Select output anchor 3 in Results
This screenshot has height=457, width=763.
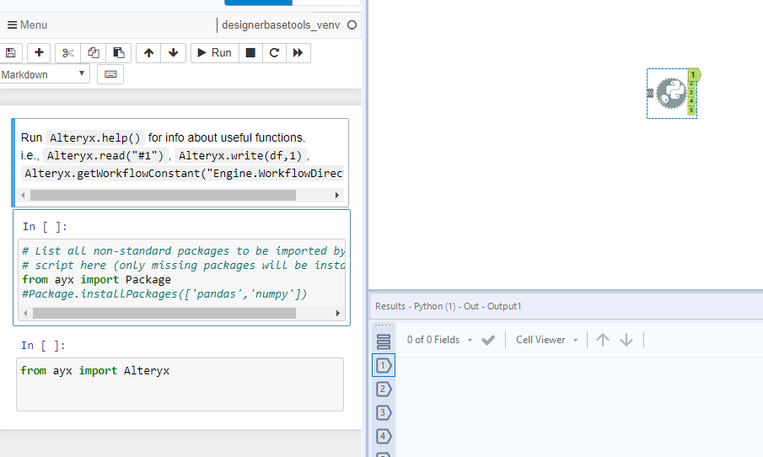pyautogui.click(x=383, y=413)
